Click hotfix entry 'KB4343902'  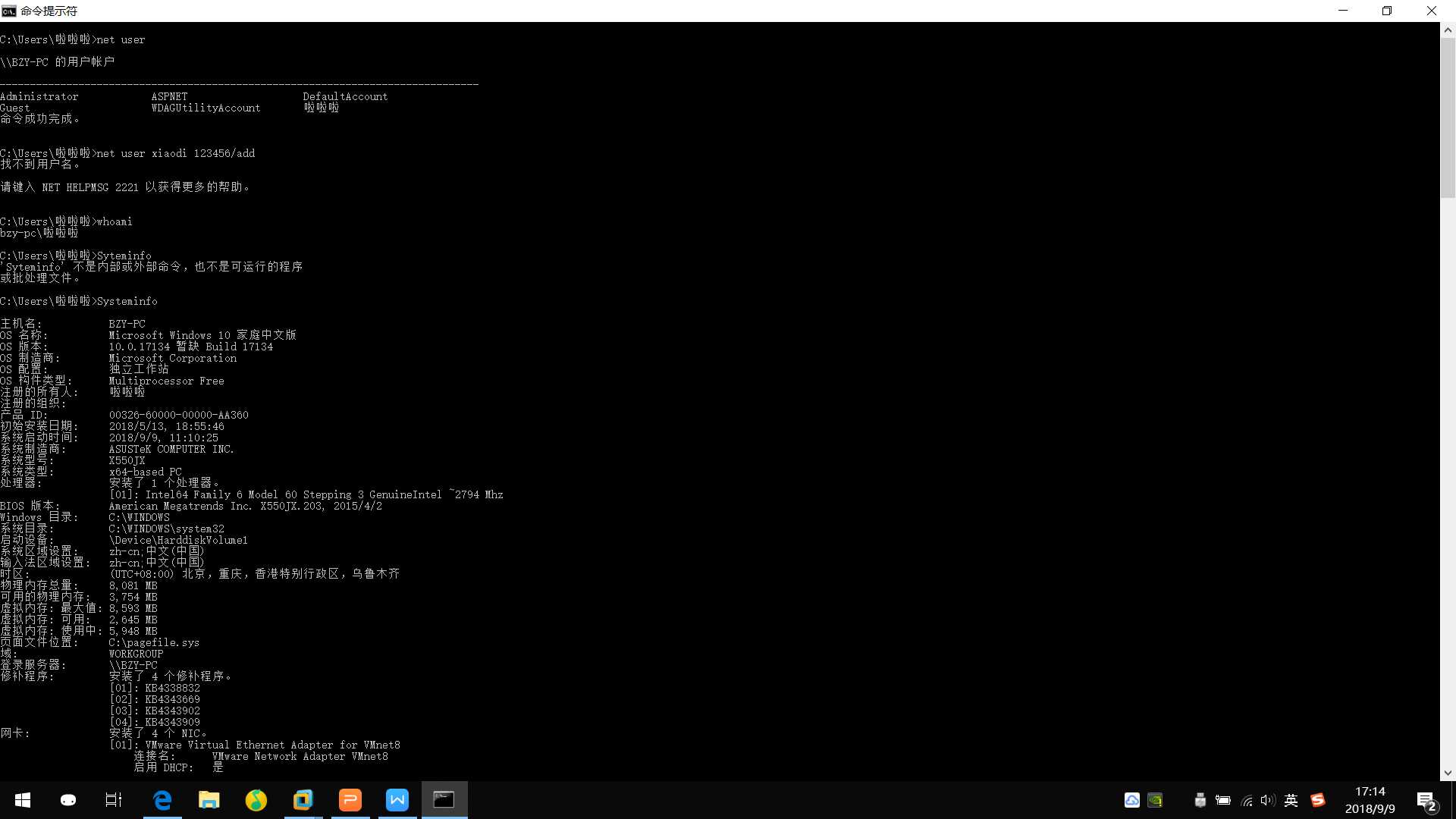coord(172,711)
